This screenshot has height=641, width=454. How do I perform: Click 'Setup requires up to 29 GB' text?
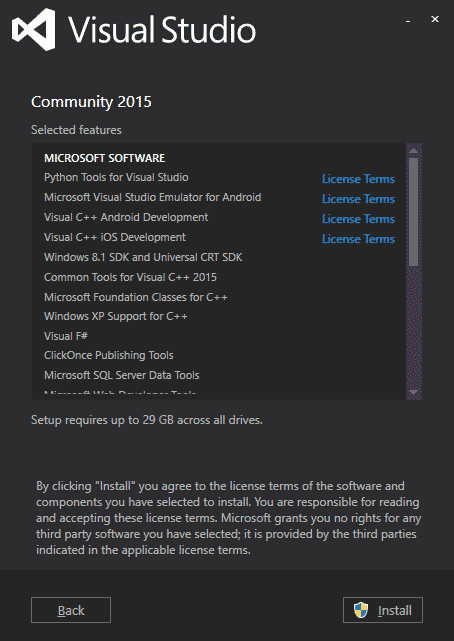tap(147, 420)
